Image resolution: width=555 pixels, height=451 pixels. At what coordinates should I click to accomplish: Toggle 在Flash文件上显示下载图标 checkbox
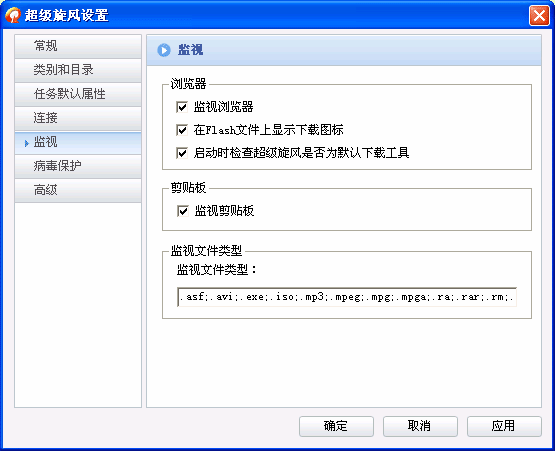coord(182,130)
